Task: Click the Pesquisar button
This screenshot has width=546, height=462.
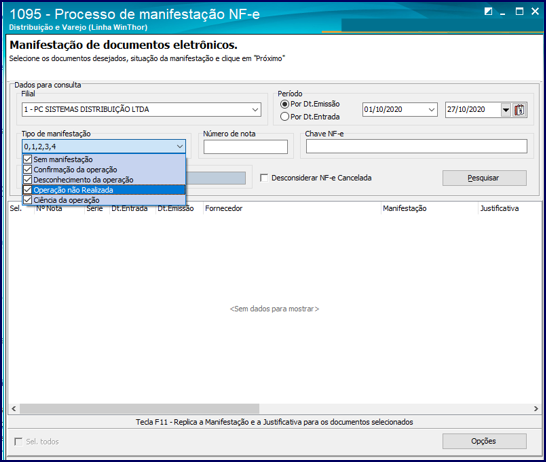Action: pos(484,178)
